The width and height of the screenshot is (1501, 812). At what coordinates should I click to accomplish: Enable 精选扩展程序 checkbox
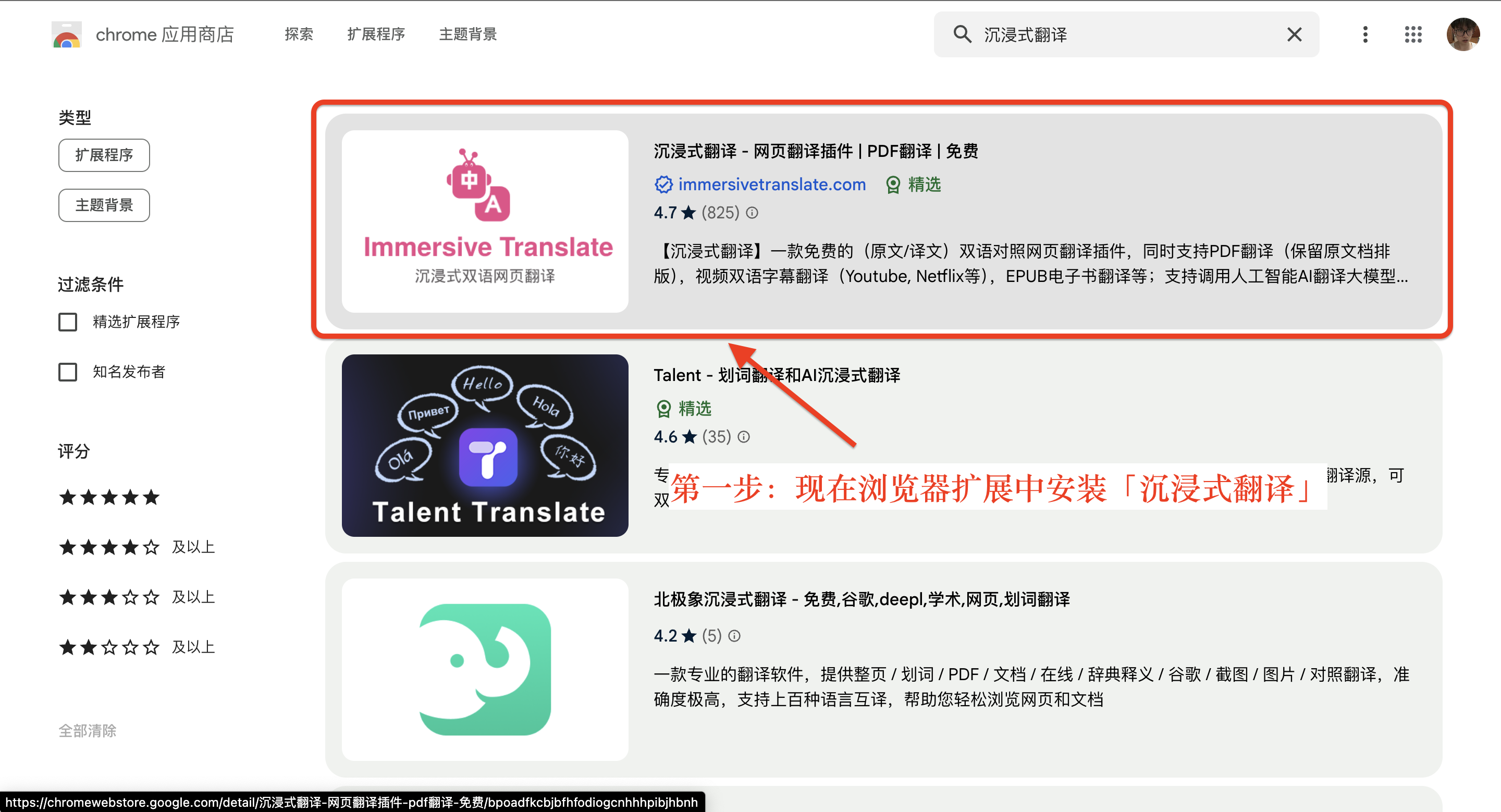(68, 322)
